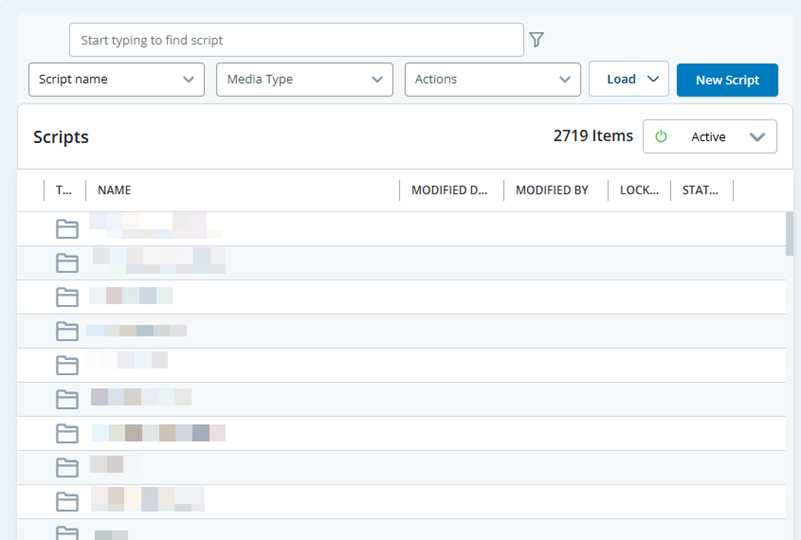
Task: Click the New Script button
Action: tap(727, 80)
